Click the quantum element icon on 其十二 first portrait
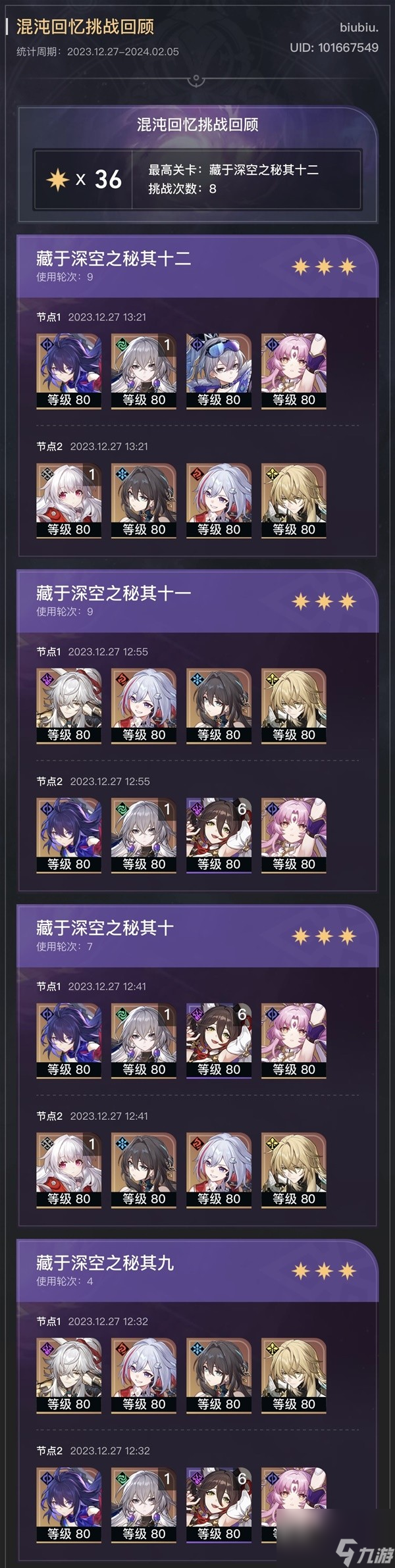 [x=46, y=343]
